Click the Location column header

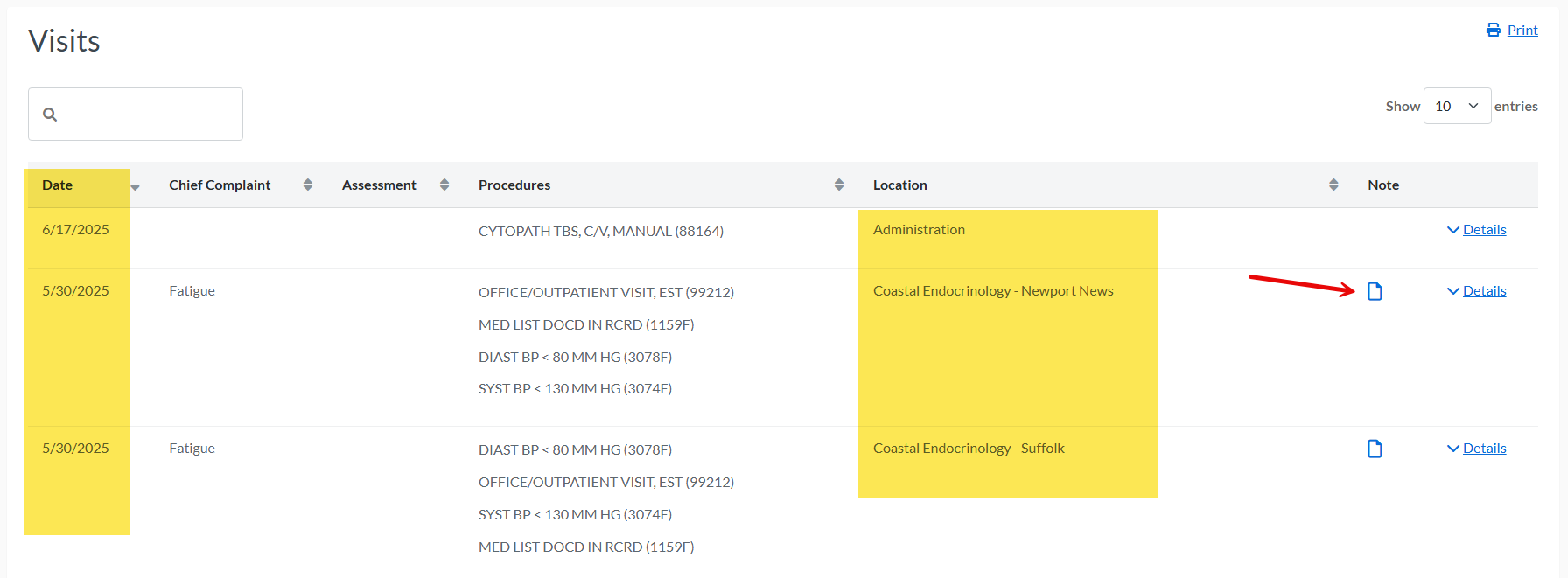pyautogui.click(x=900, y=185)
